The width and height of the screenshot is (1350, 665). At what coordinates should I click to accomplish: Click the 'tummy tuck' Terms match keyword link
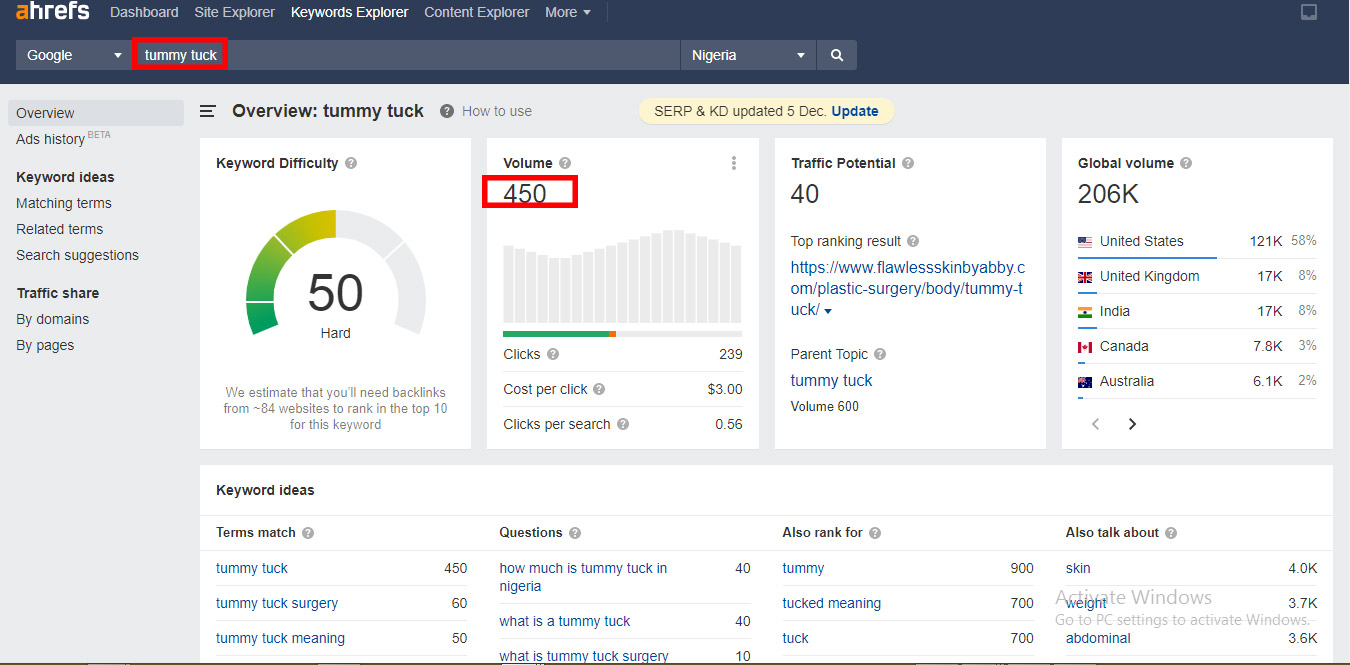coord(252,568)
